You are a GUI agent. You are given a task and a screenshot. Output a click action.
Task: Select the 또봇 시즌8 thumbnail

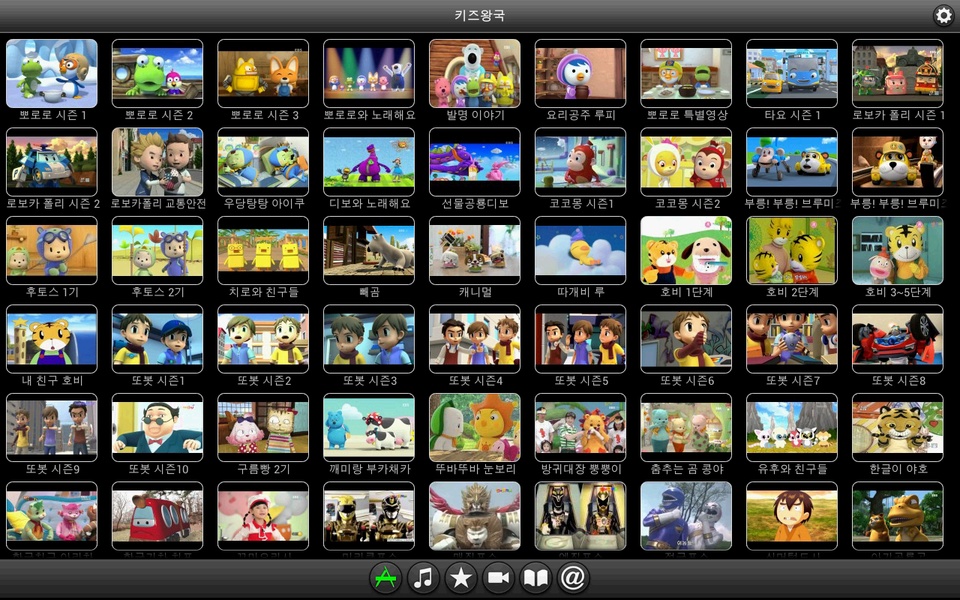pyautogui.click(x=898, y=339)
